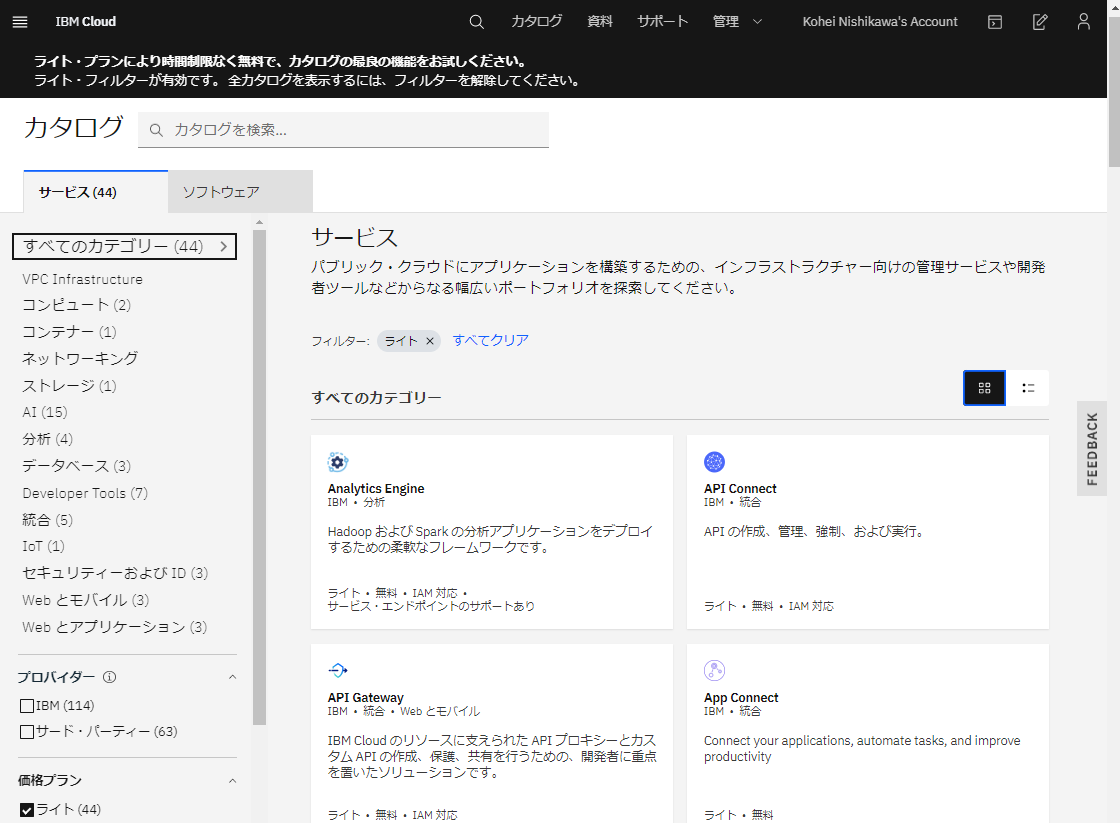This screenshot has width=1120, height=823.
Task: Switch to the tile grid view
Action: click(x=984, y=388)
